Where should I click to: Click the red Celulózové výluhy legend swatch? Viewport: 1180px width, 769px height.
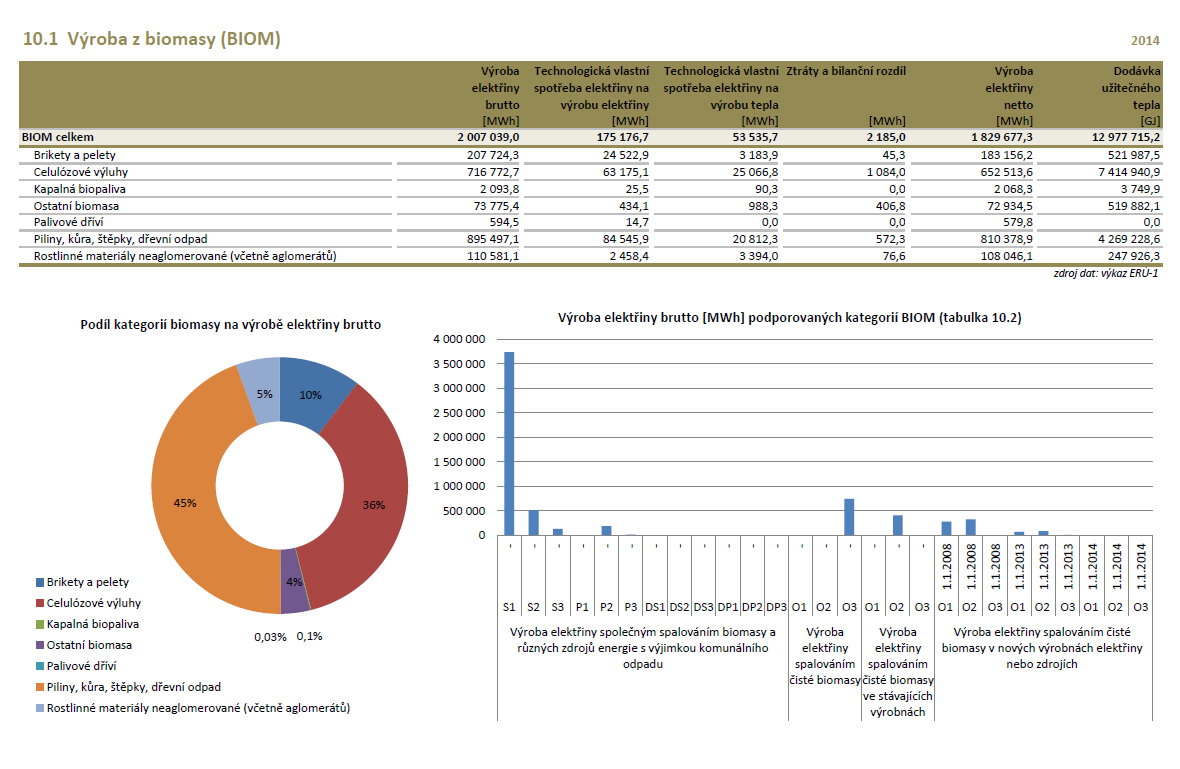point(39,603)
